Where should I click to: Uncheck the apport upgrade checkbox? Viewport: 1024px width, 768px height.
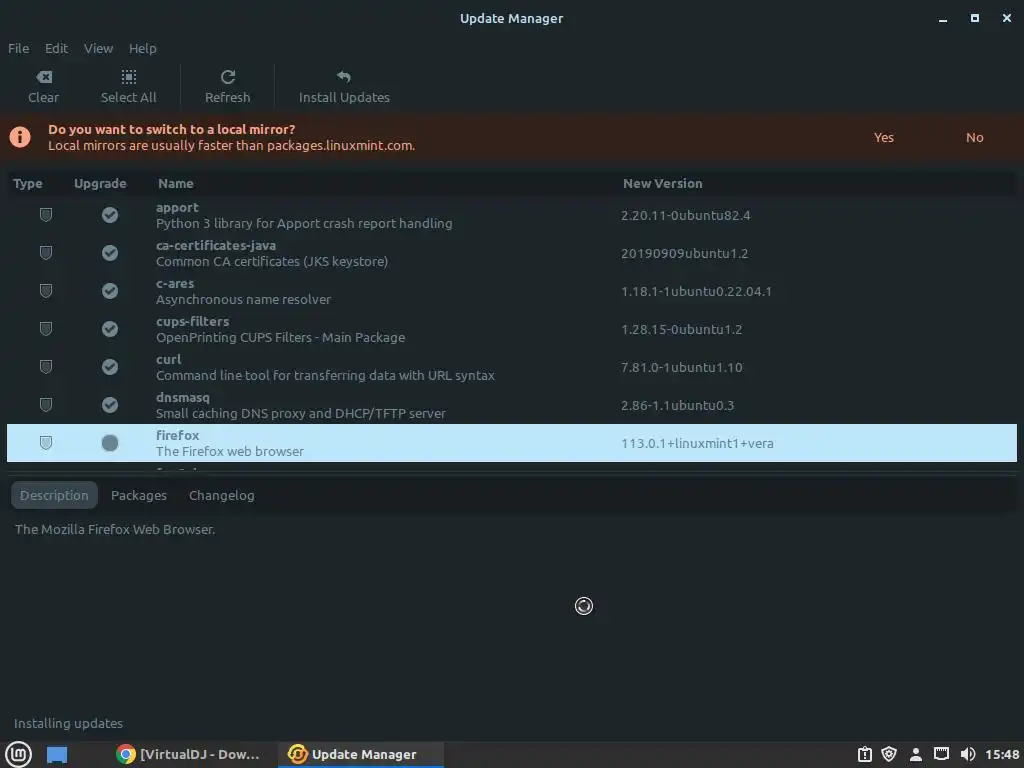point(110,215)
